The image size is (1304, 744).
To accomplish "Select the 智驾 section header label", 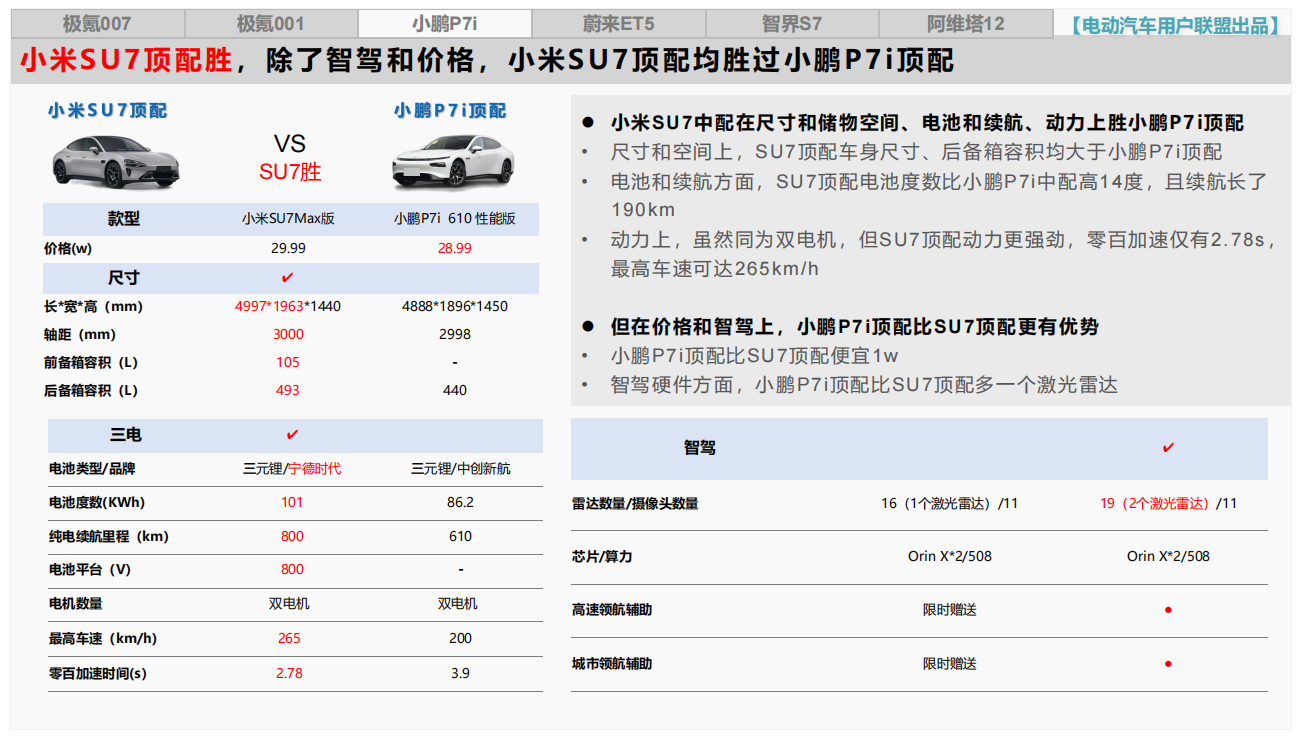I will click(700, 448).
